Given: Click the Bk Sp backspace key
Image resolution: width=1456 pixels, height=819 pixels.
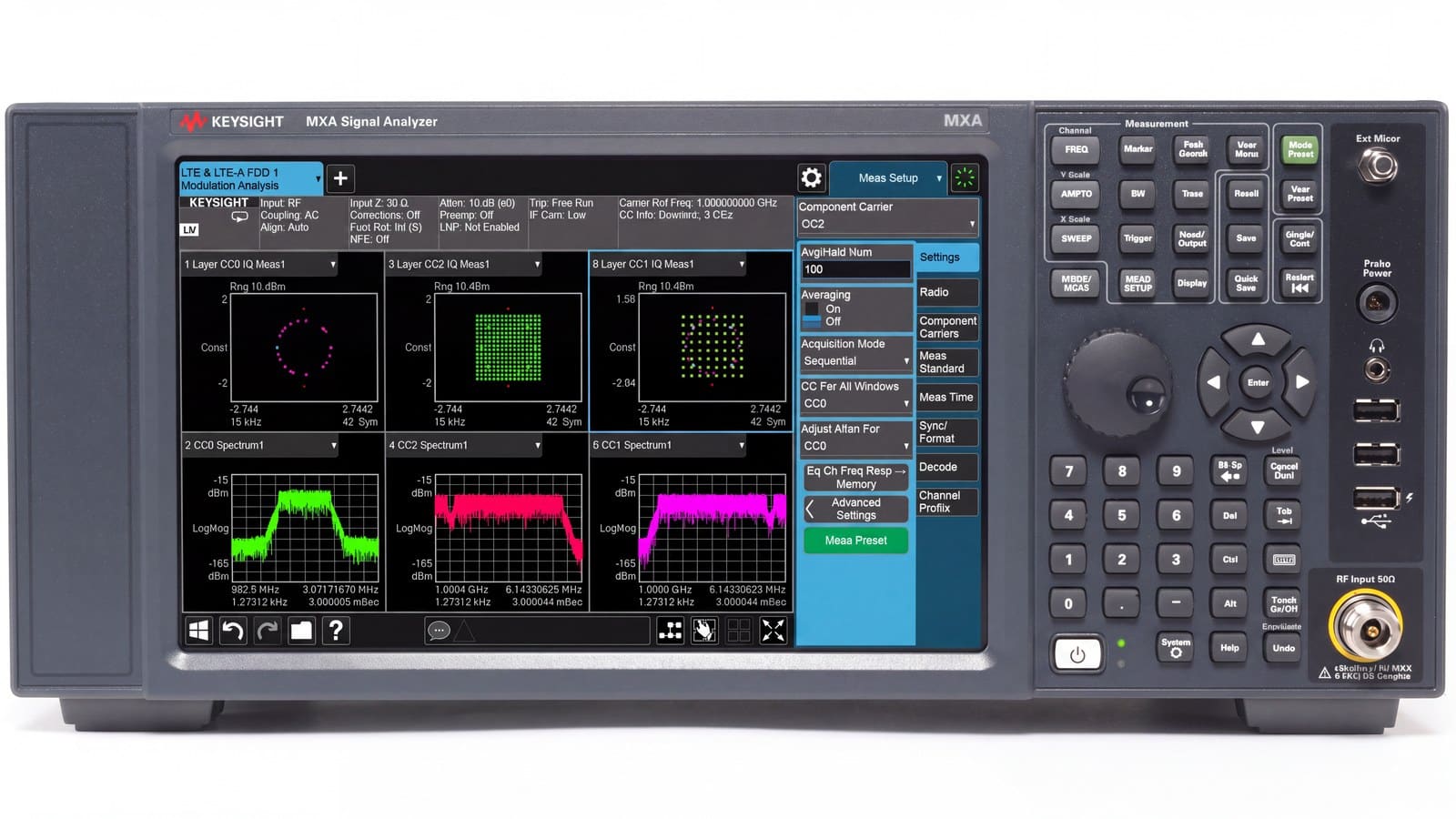Looking at the screenshot, I should click(x=1229, y=470).
